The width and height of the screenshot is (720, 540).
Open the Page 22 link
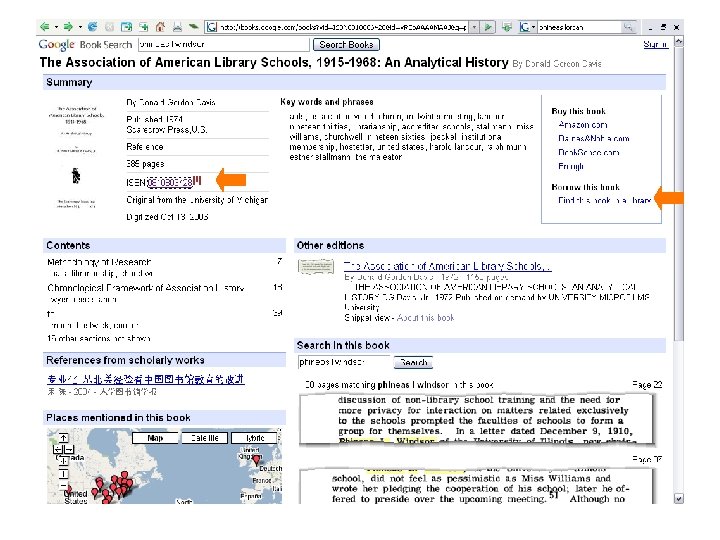647,384
